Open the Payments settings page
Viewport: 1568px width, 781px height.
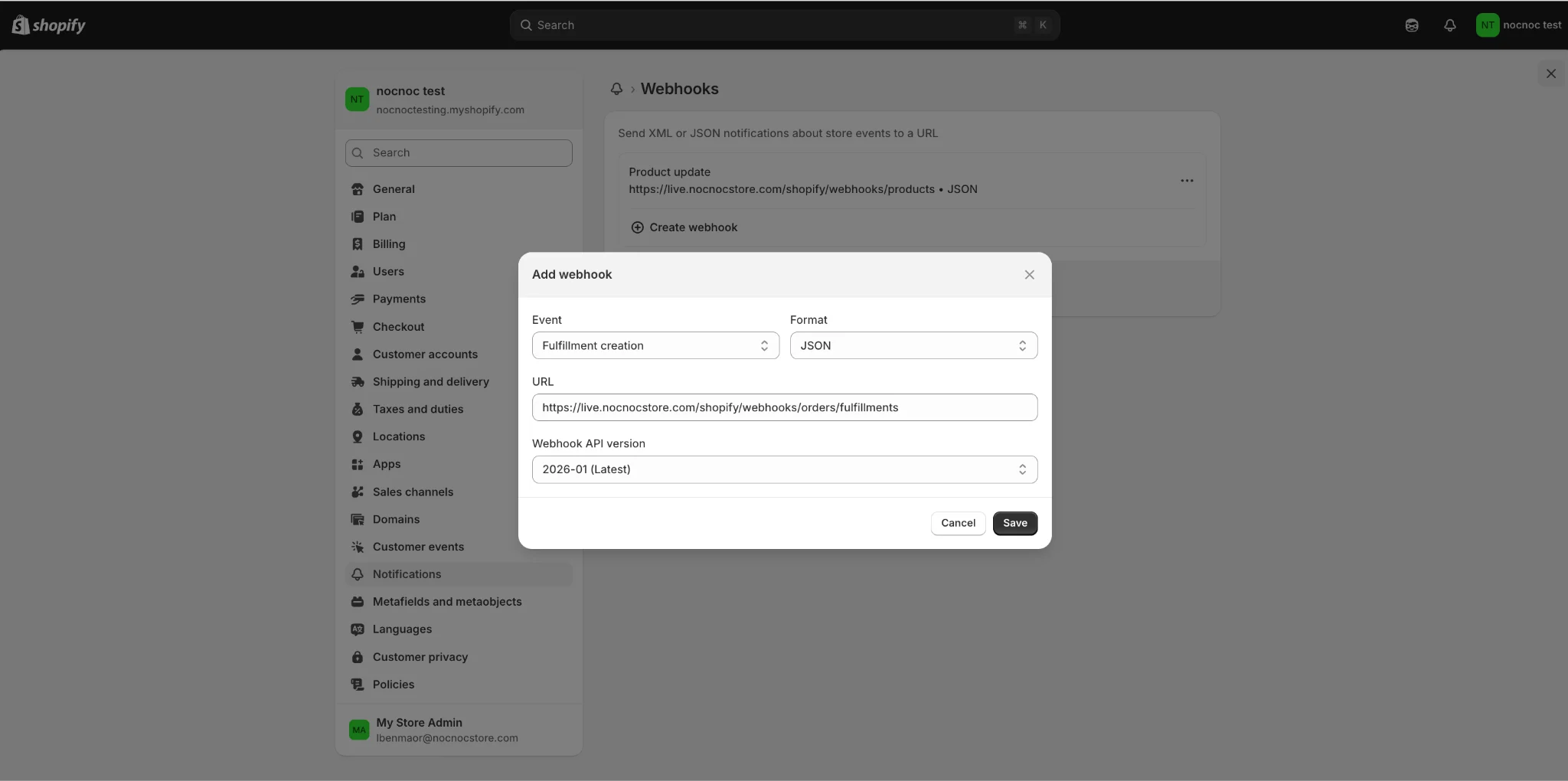[x=459, y=299]
